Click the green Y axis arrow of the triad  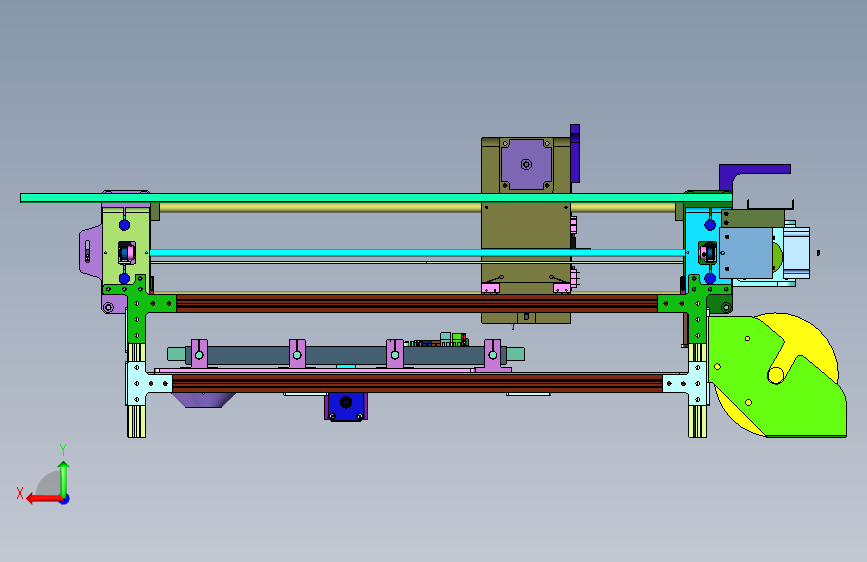(x=64, y=479)
